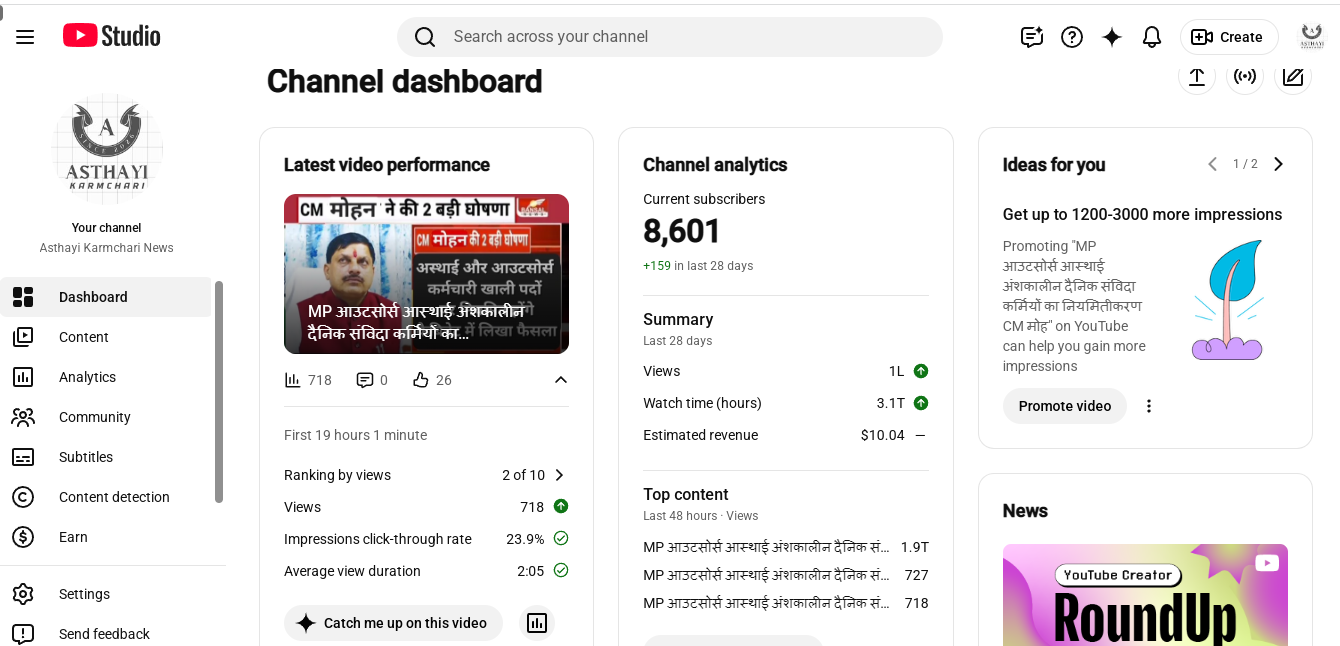Image resolution: width=1340 pixels, height=646 pixels.
Task: Collapse the latest video performance details chevron
Action: click(561, 380)
